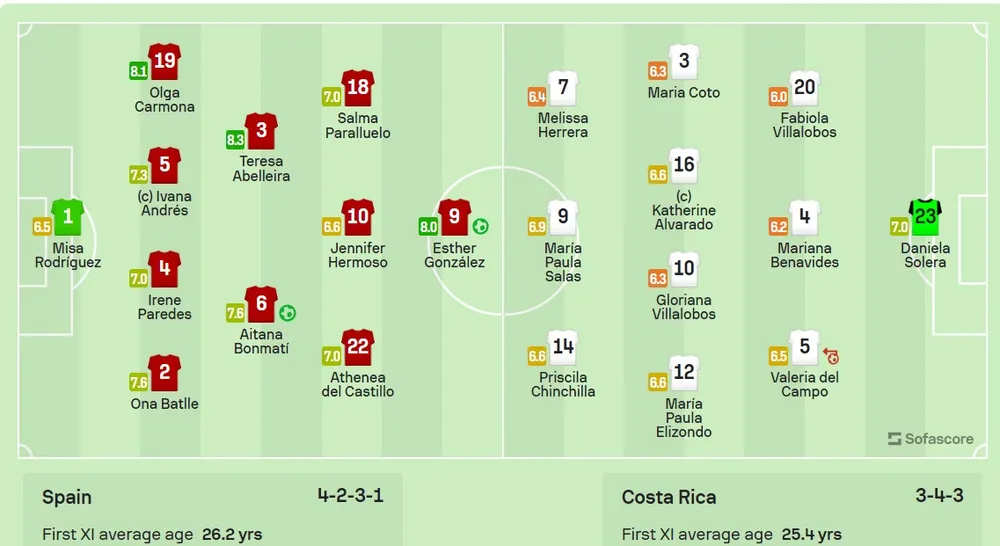1000x546 pixels.
Task: Click the goal icon next to Esther González
Action: click(480, 227)
